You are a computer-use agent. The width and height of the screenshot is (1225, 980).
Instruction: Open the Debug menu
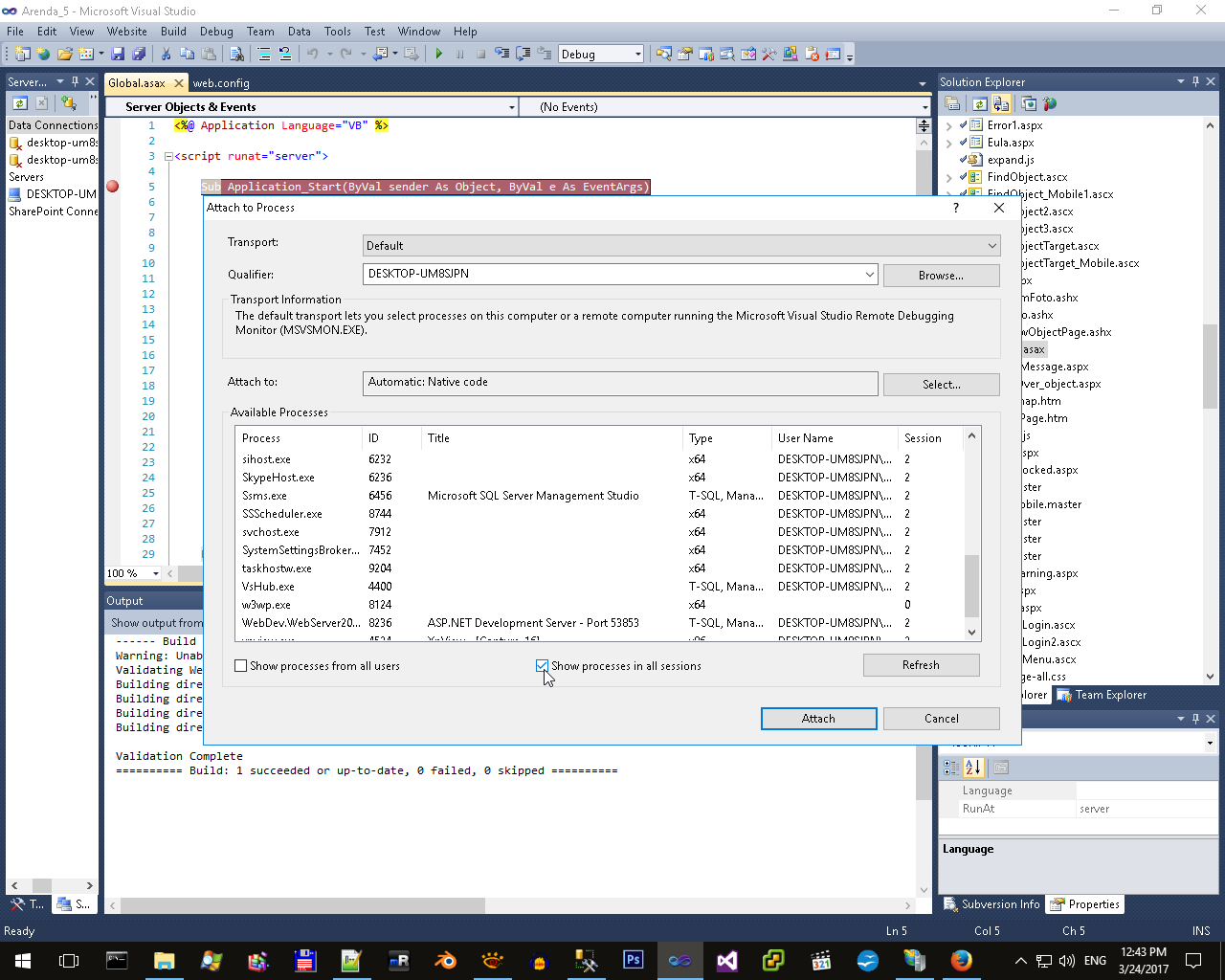pyautogui.click(x=216, y=32)
